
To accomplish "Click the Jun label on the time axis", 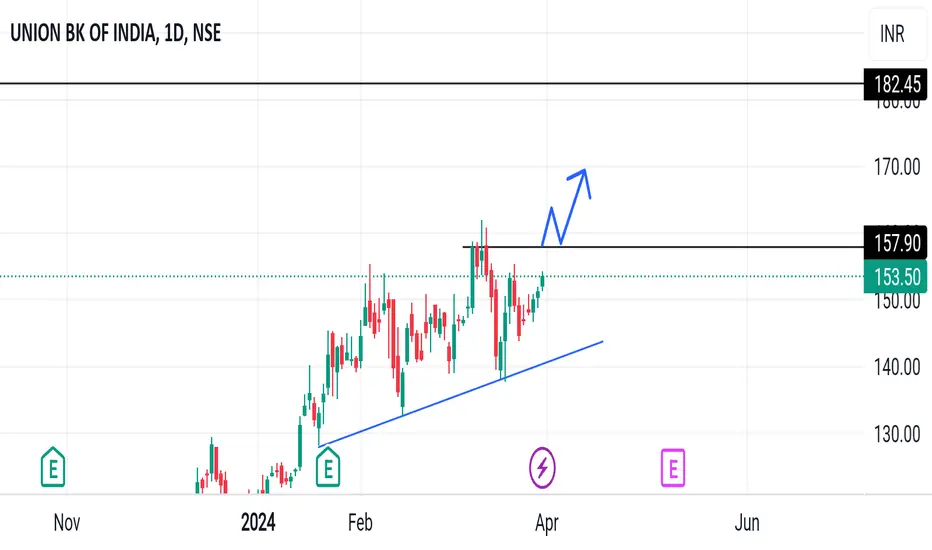I will 747,523.
